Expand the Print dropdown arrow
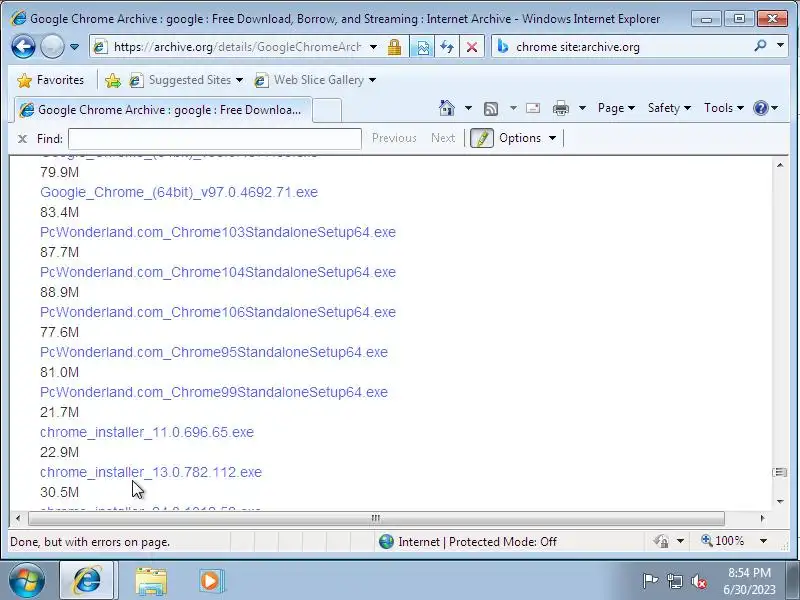800x600 pixels. point(582,108)
